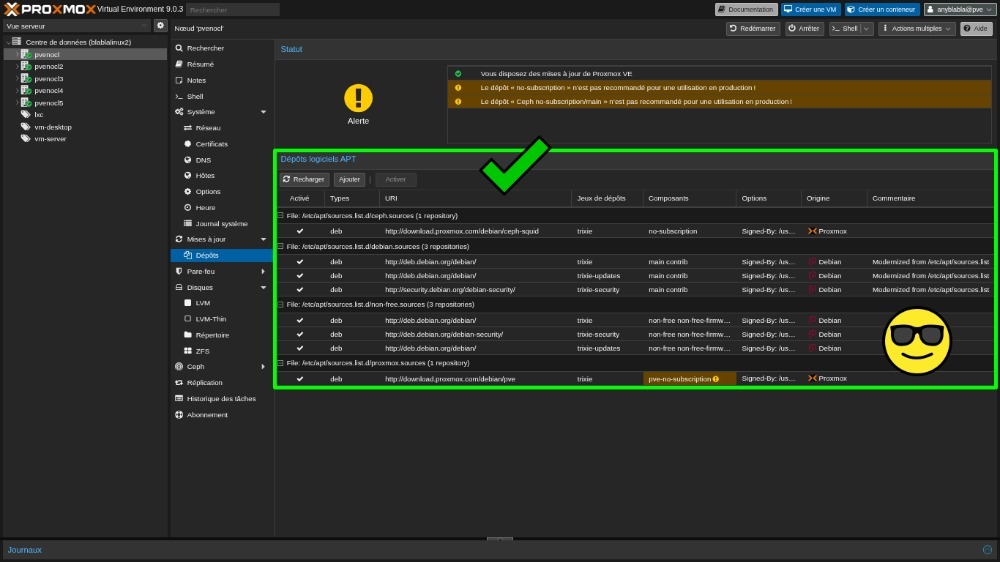
Task: Click the enabled checkmark for ceph-squid repository
Action: point(300,231)
